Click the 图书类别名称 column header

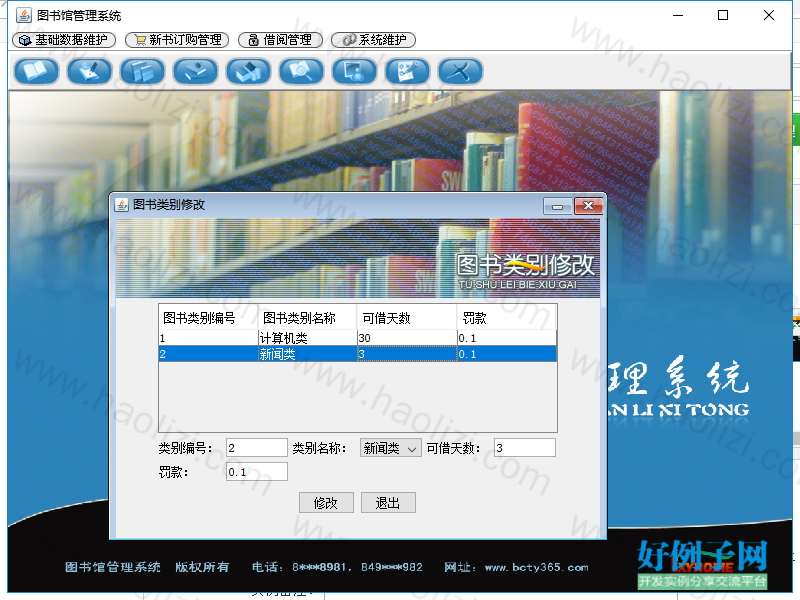308,318
